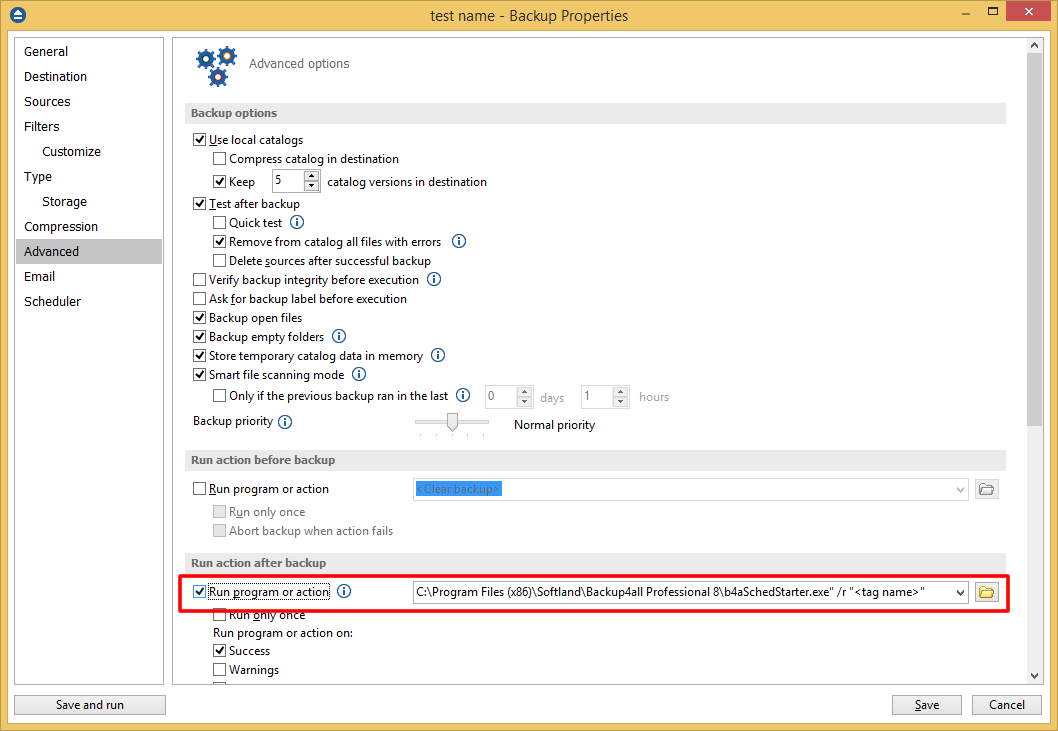Viewport: 1058px width, 731px height.
Task: Click the Save and run button
Action: [90, 705]
